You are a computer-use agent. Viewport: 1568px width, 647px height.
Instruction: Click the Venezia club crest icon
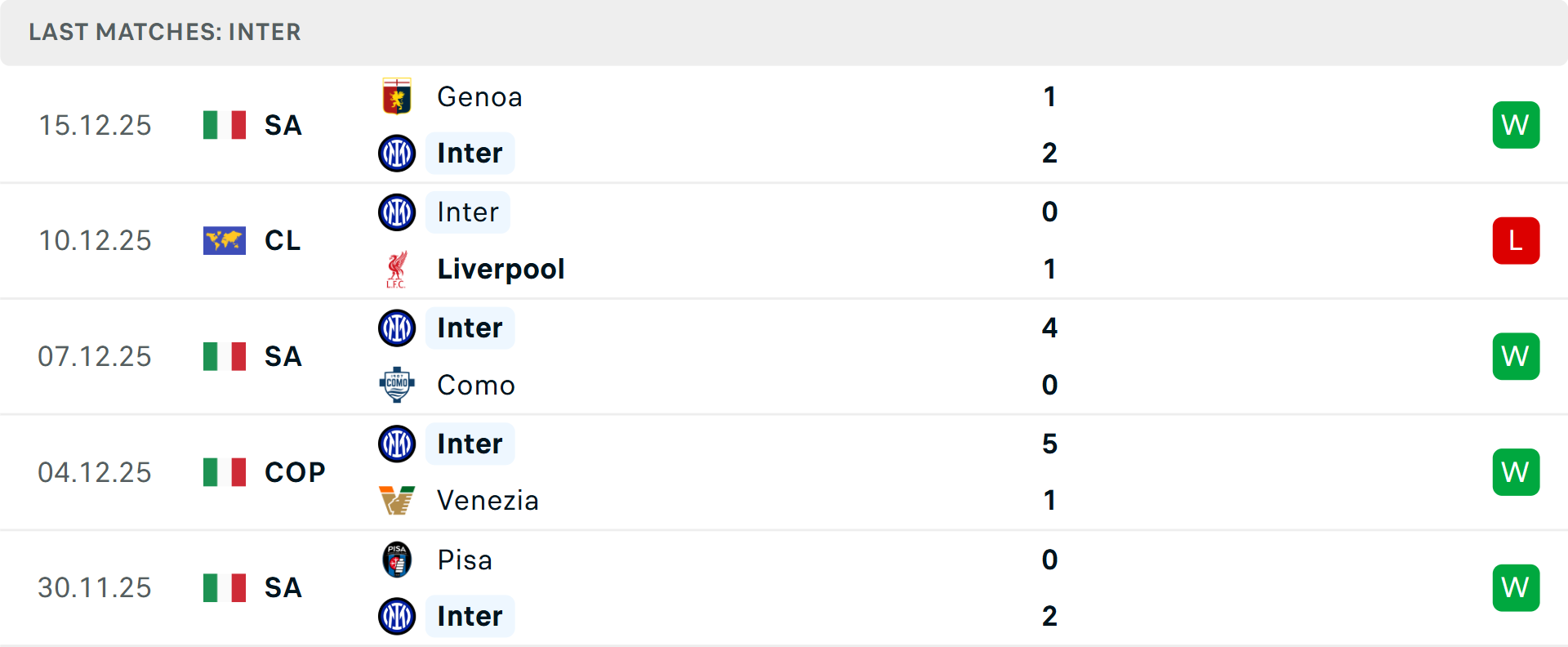click(x=397, y=500)
